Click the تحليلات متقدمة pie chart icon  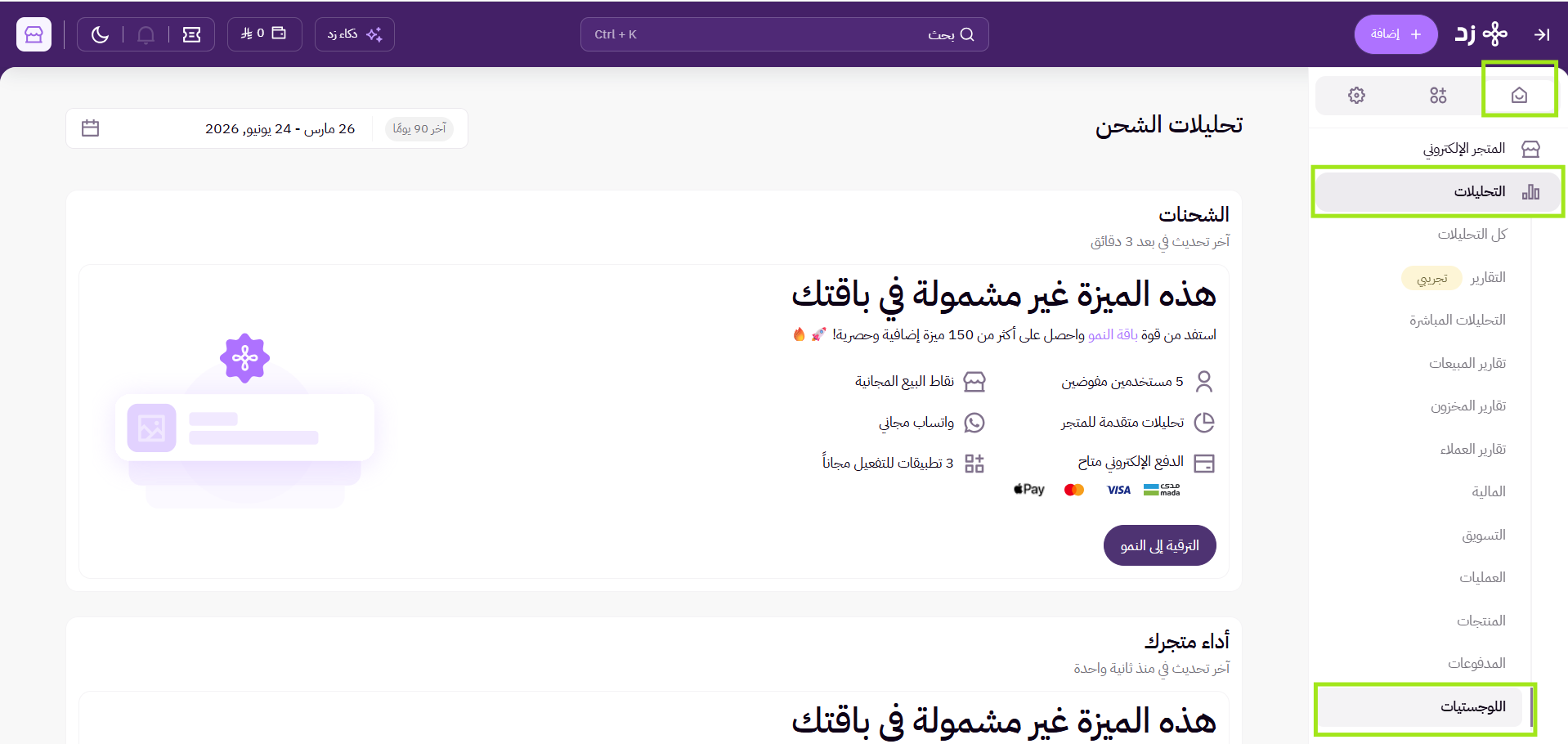pyautogui.click(x=1203, y=423)
